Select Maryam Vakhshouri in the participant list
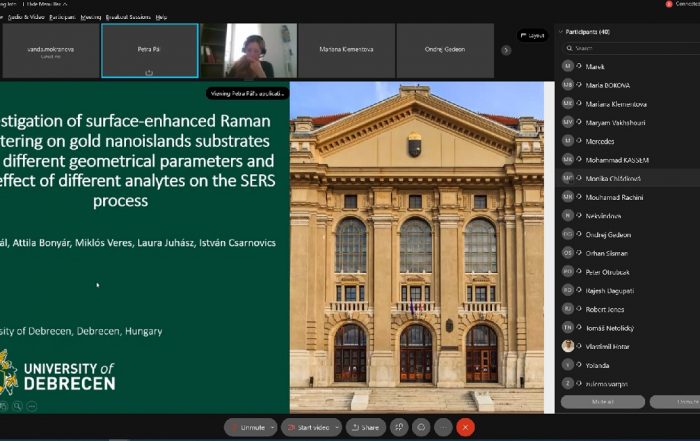This screenshot has height=441, width=700. pyautogui.click(x=627, y=122)
